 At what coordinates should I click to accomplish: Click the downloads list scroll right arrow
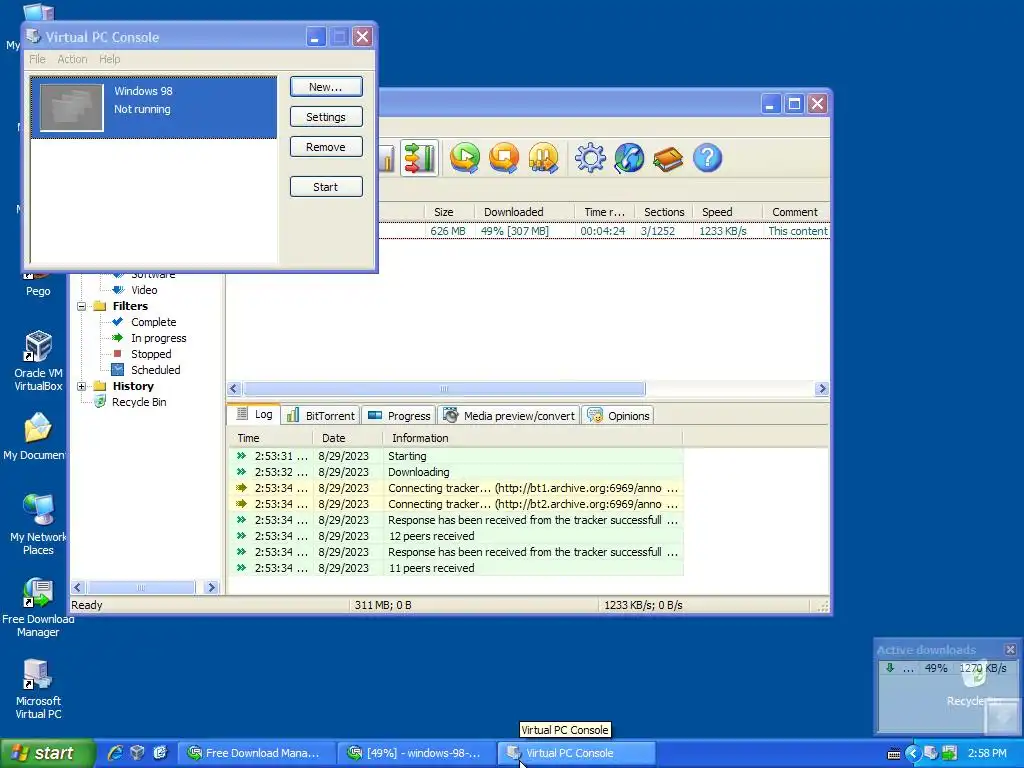pyautogui.click(x=822, y=389)
